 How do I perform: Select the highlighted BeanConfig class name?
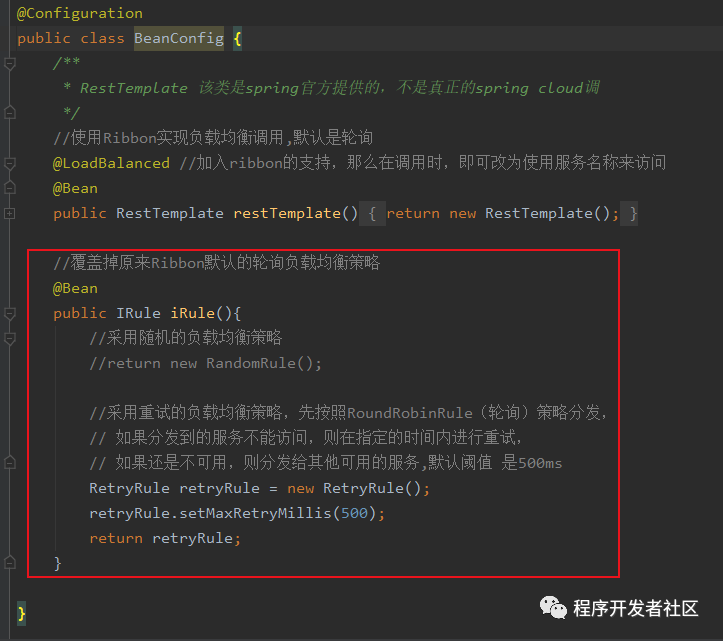pyautogui.click(x=179, y=38)
